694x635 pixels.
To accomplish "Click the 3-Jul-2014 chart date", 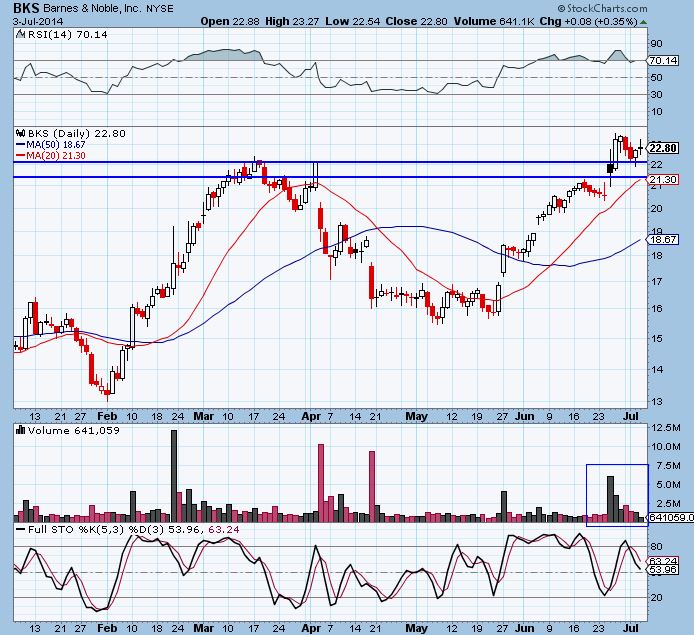I will (38, 21).
